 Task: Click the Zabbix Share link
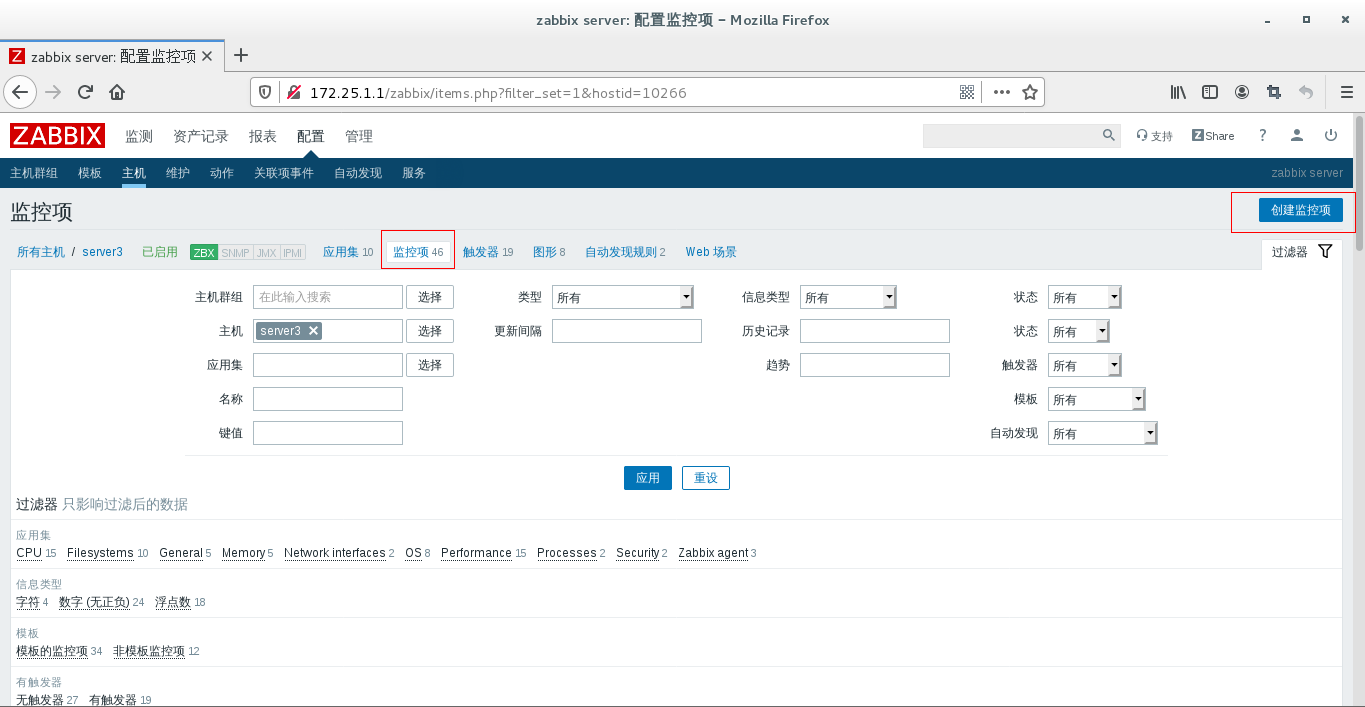[x=1213, y=136]
